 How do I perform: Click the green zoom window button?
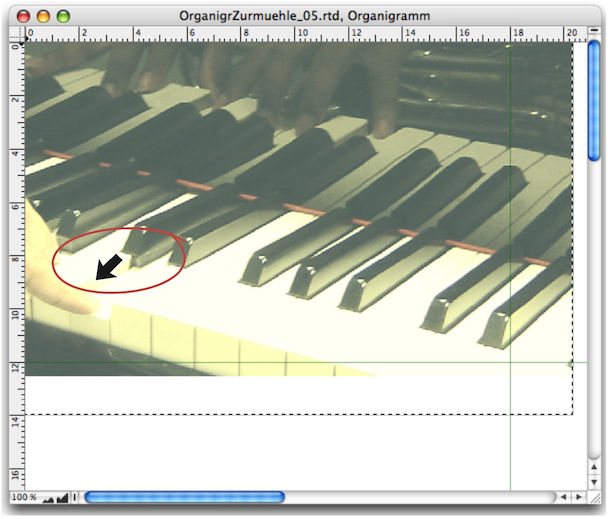tap(63, 14)
